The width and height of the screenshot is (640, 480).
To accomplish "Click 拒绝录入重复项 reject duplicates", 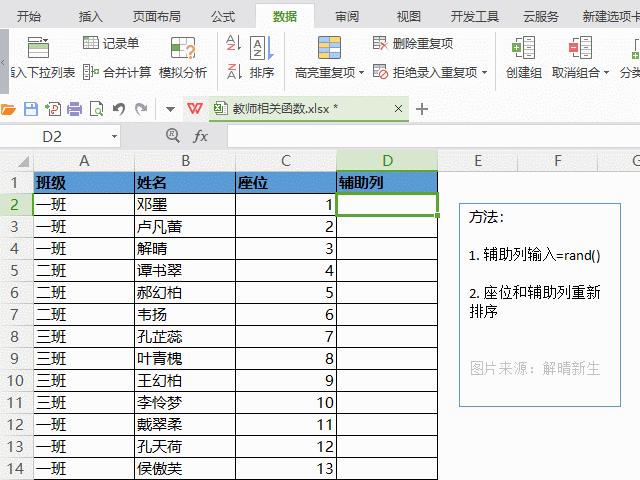I will click(425, 72).
